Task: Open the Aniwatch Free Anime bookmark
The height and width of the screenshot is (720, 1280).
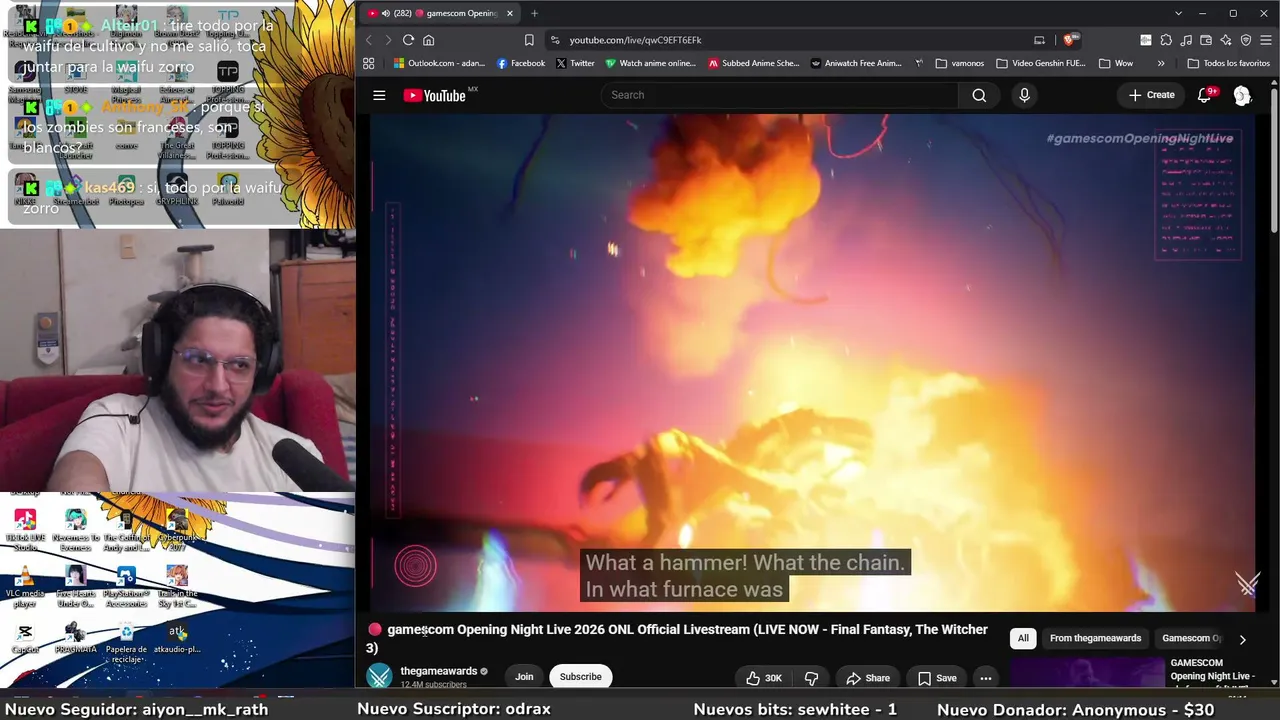Action: 856,63
